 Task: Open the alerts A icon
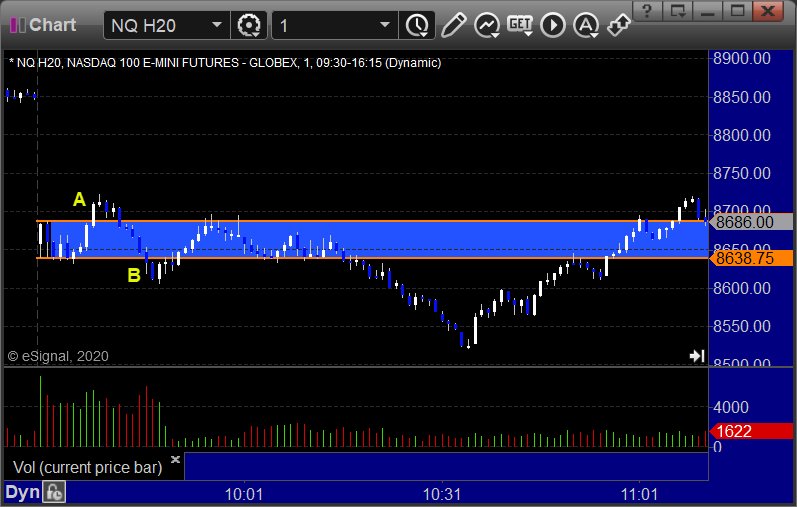[x=586, y=25]
